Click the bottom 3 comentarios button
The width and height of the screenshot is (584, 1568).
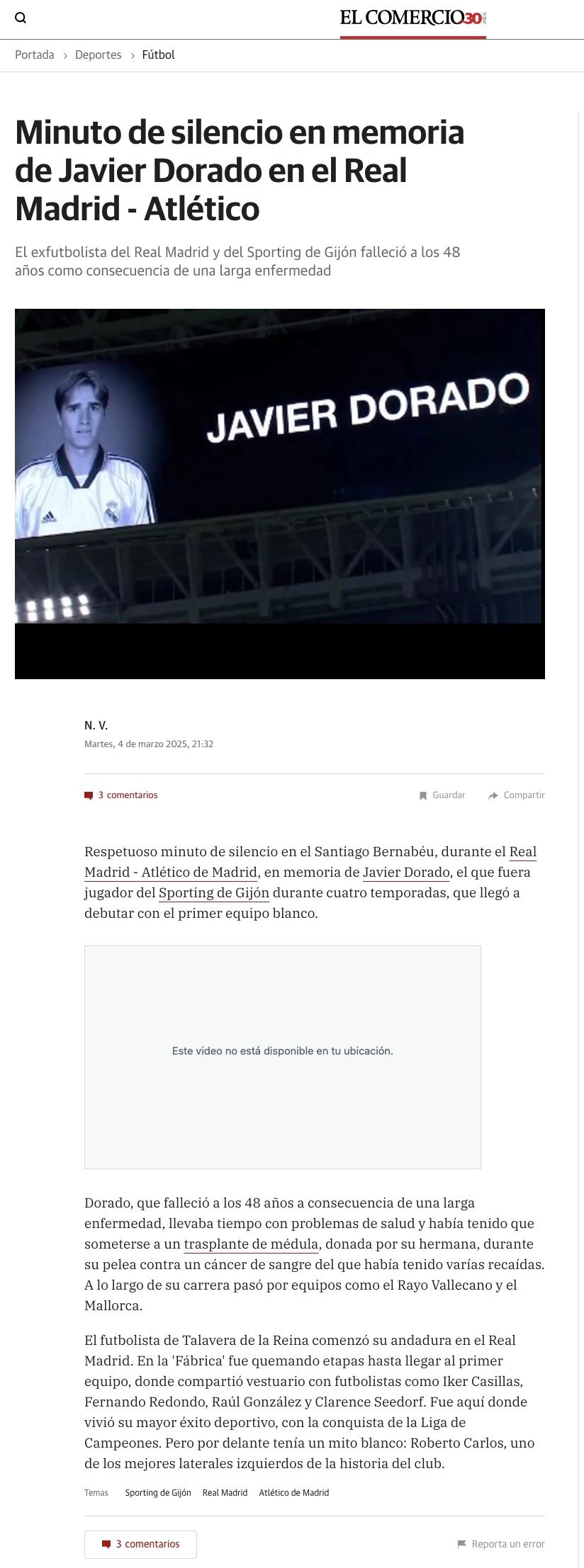tap(140, 1544)
